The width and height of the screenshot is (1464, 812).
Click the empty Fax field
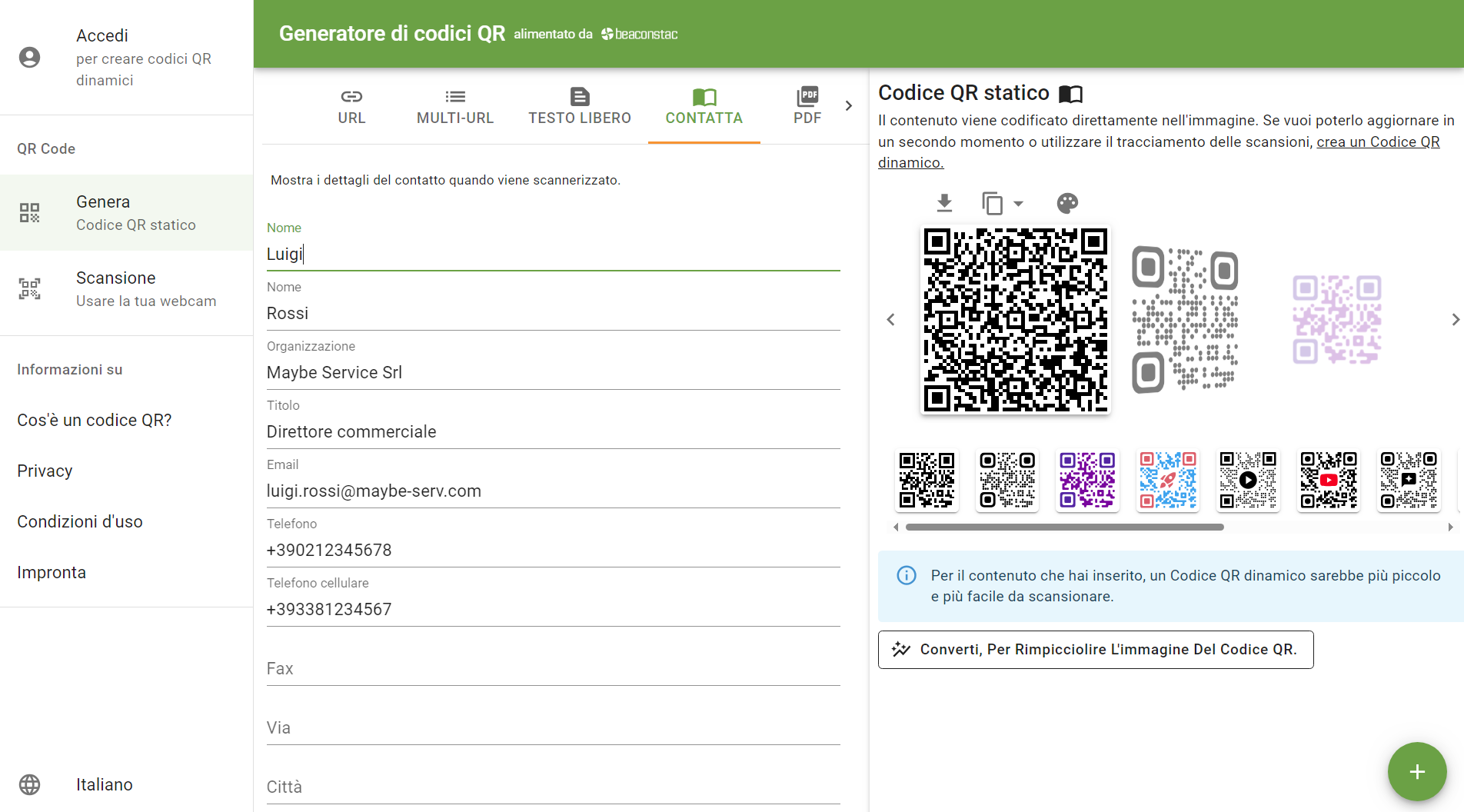point(553,668)
